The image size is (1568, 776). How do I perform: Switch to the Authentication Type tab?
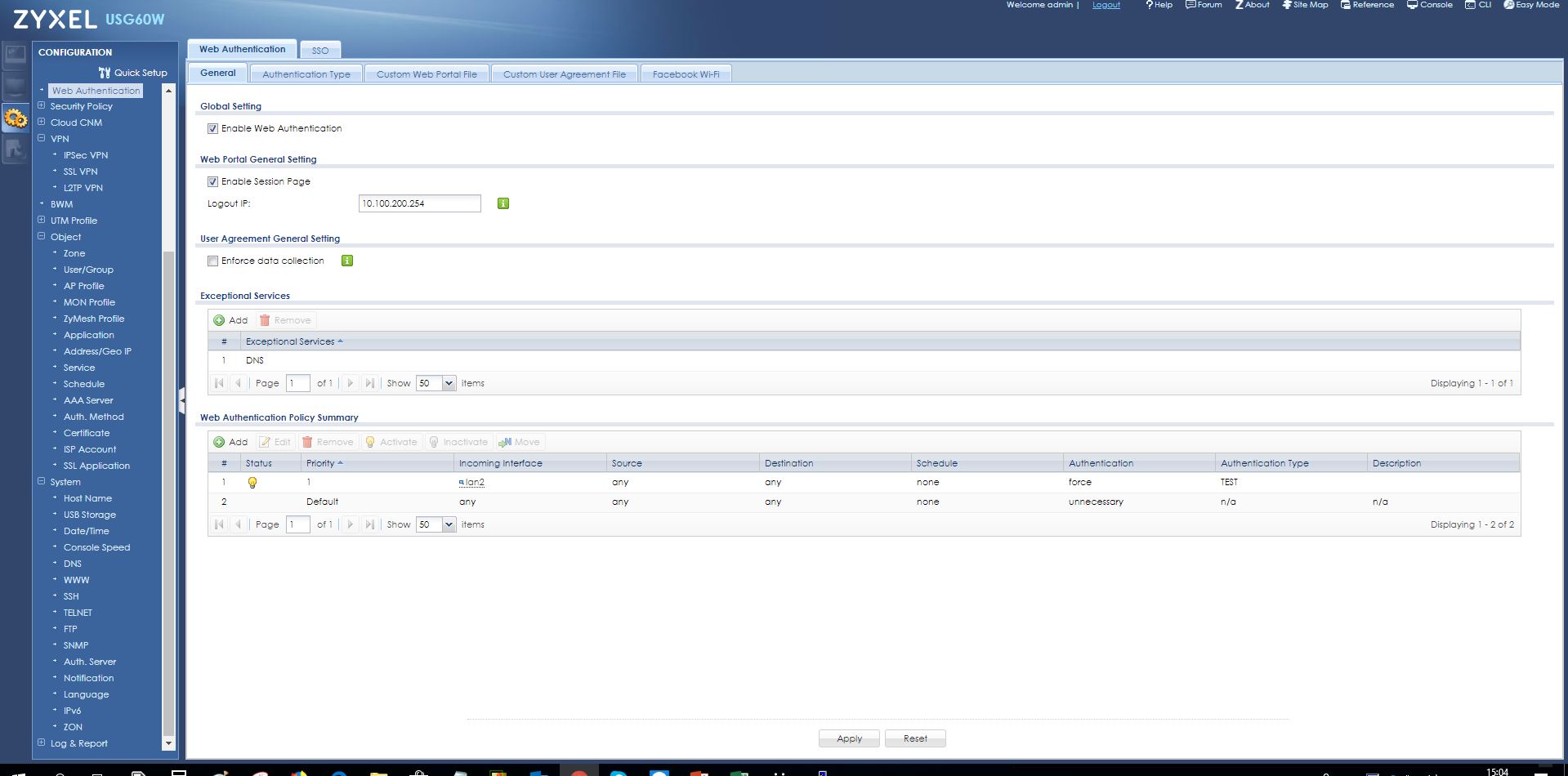tap(306, 74)
